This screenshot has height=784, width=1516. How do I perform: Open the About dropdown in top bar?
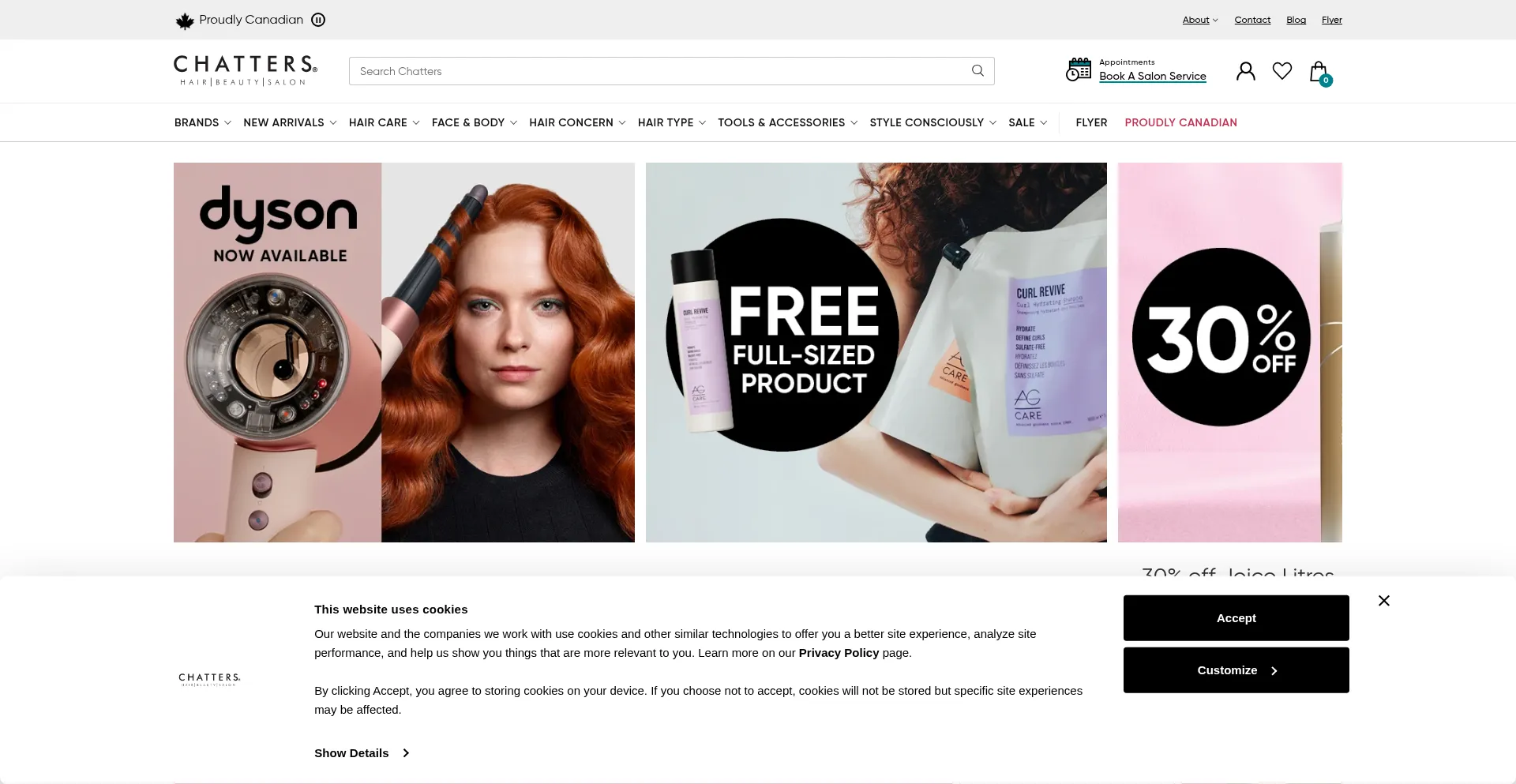click(x=1199, y=21)
